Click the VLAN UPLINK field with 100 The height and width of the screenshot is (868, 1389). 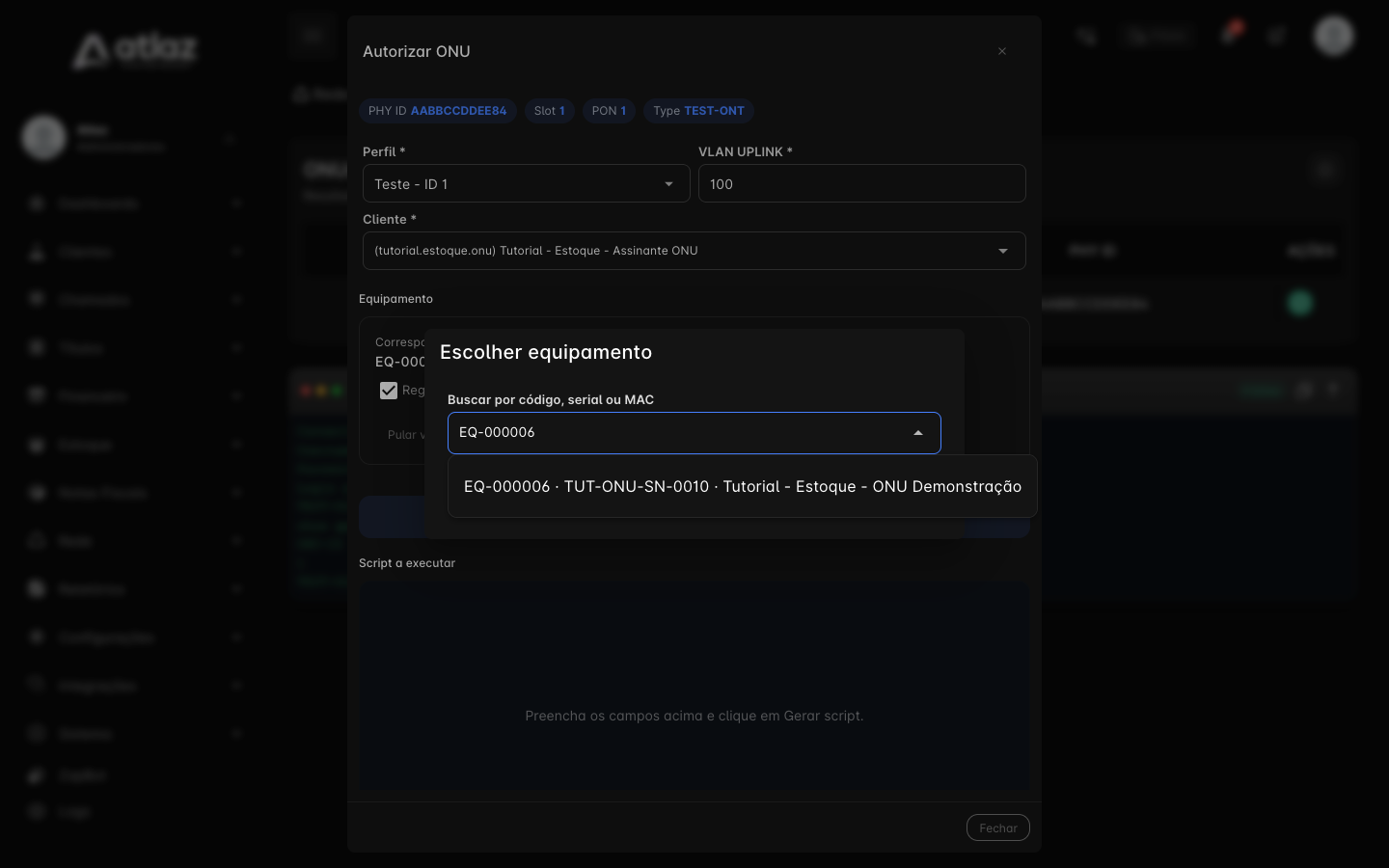coord(861,183)
